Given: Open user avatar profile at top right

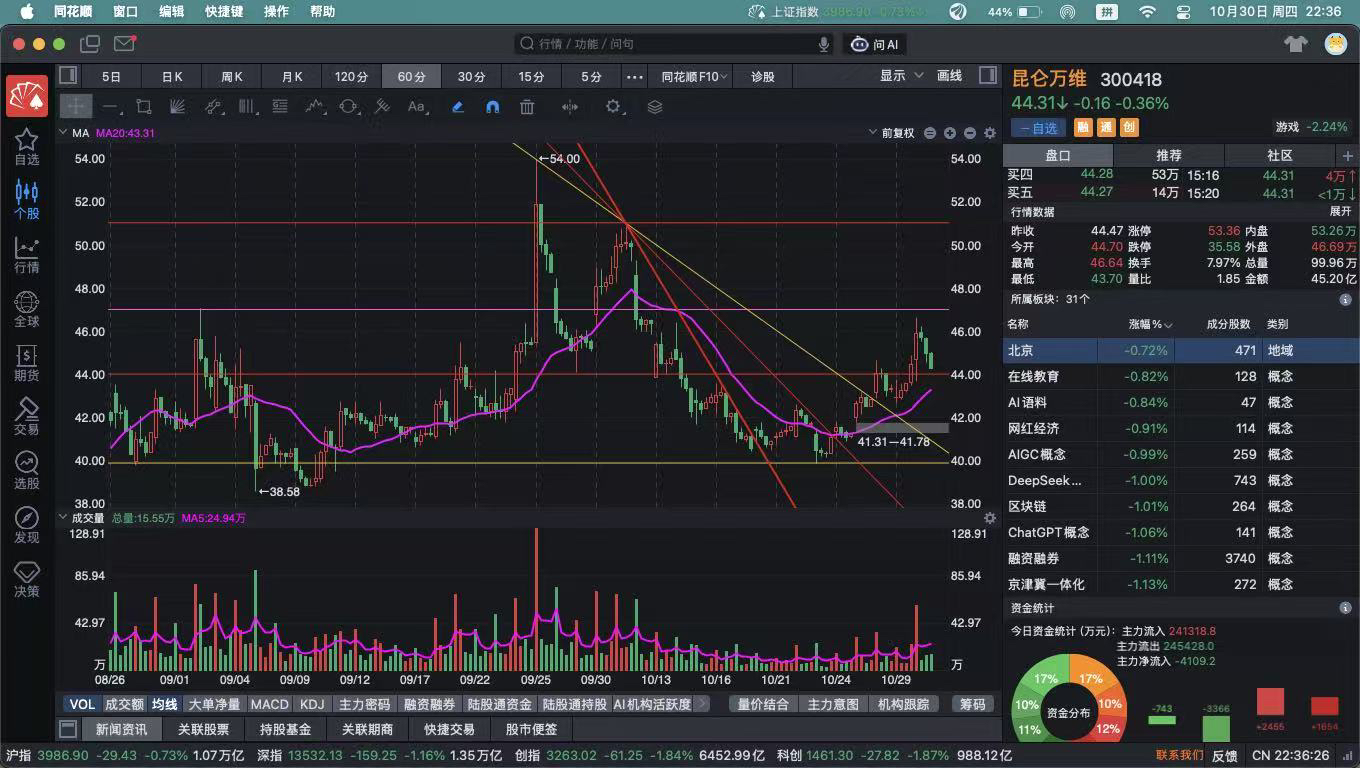Looking at the screenshot, I should 1335,44.
